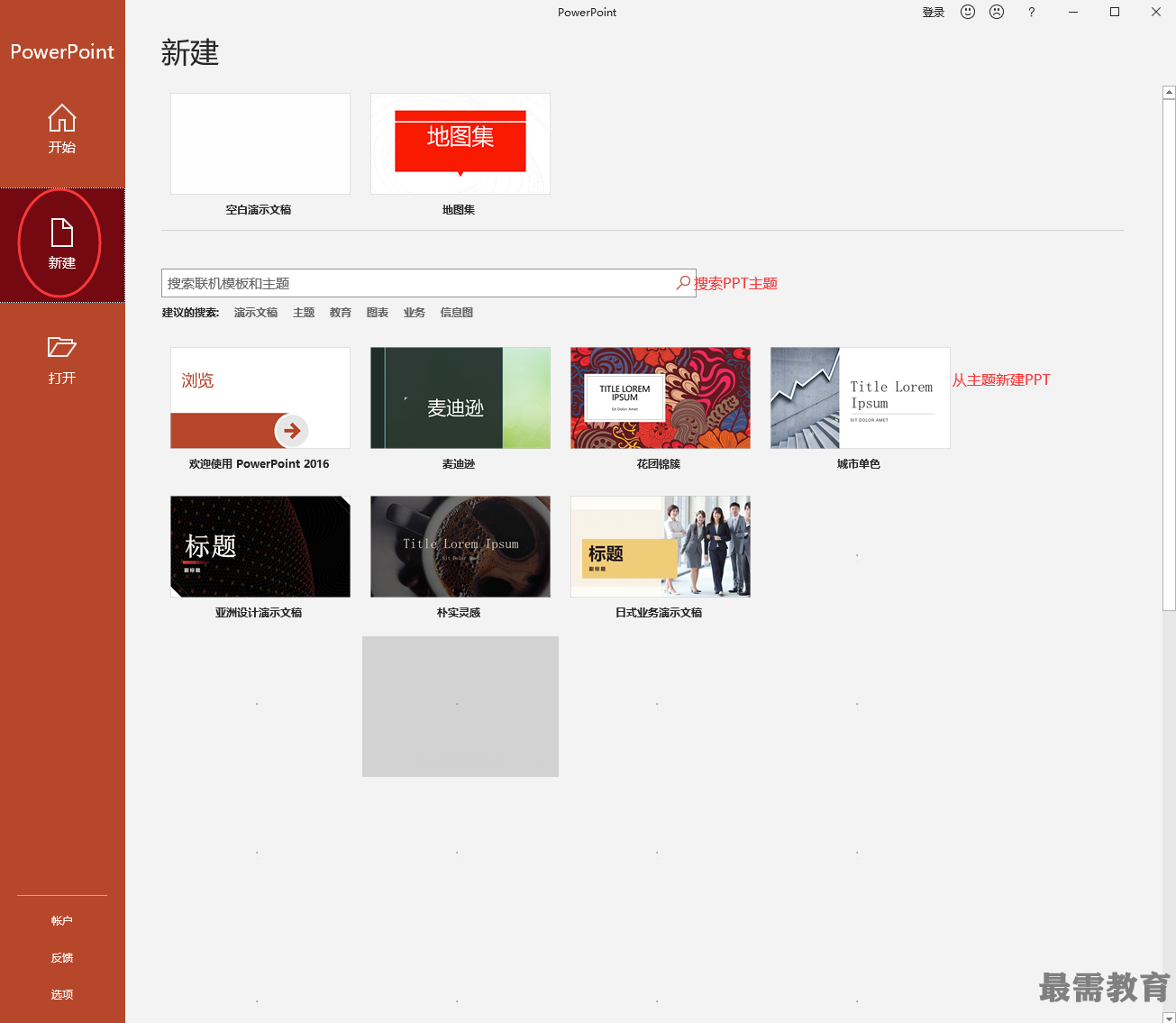Click the scrollbar up arrow
Image resolution: width=1176 pixels, height=1023 pixels.
[x=1169, y=92]
